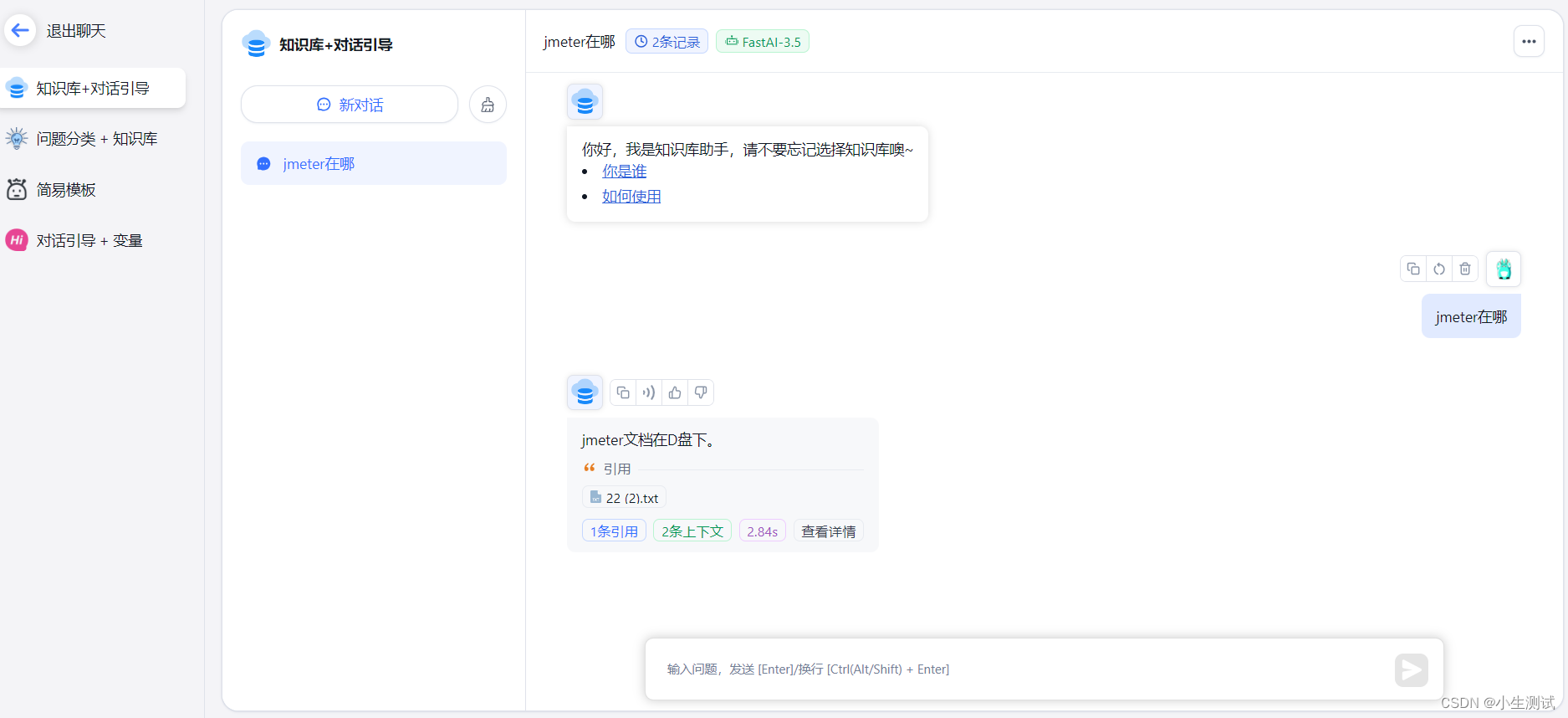This screenshot has width=1568, height=718.
Task: Play the AI reply as speech
Action: tap(649, 392)
